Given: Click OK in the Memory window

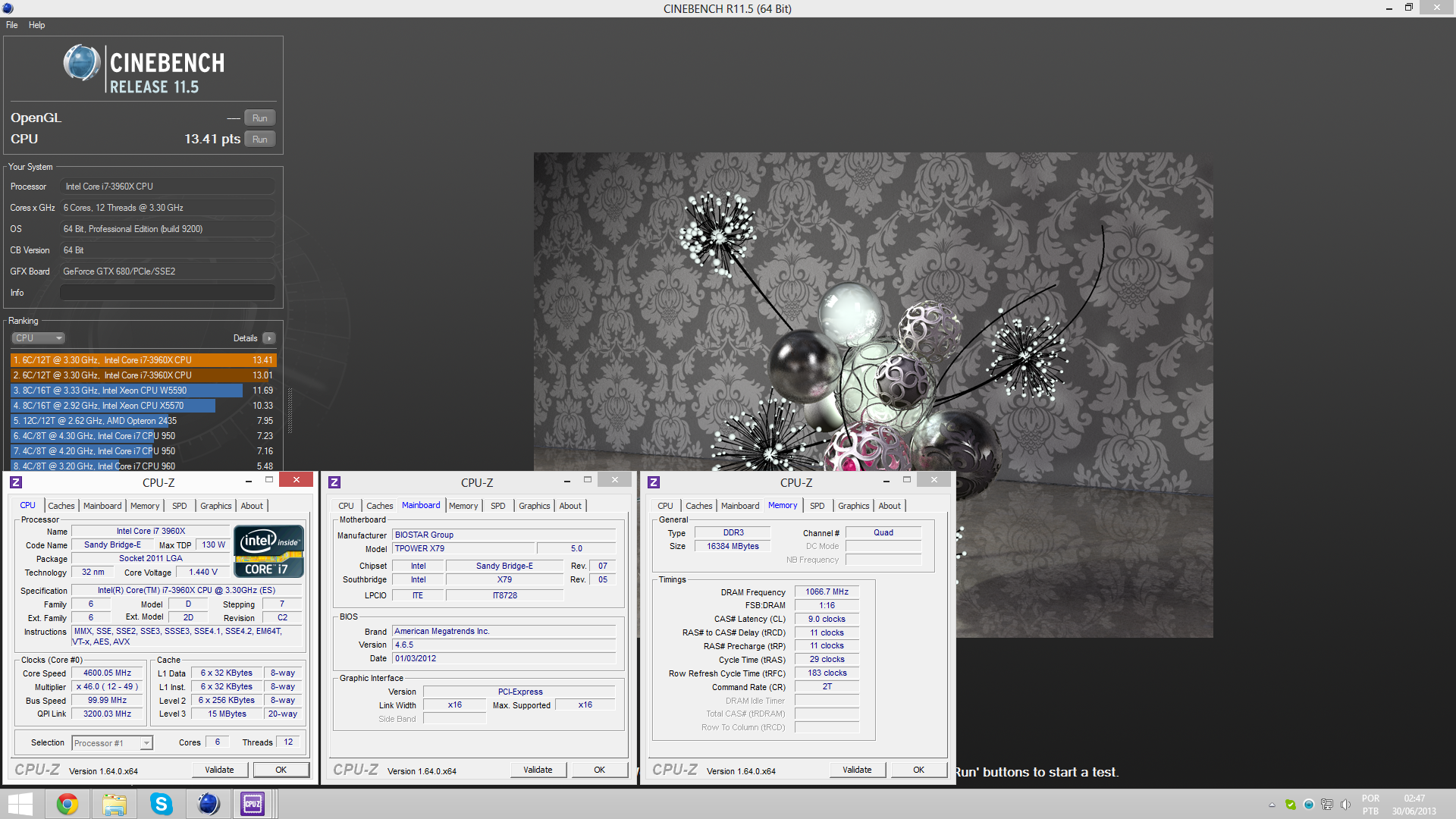Looking at the screenshot, I should (918, 770).
